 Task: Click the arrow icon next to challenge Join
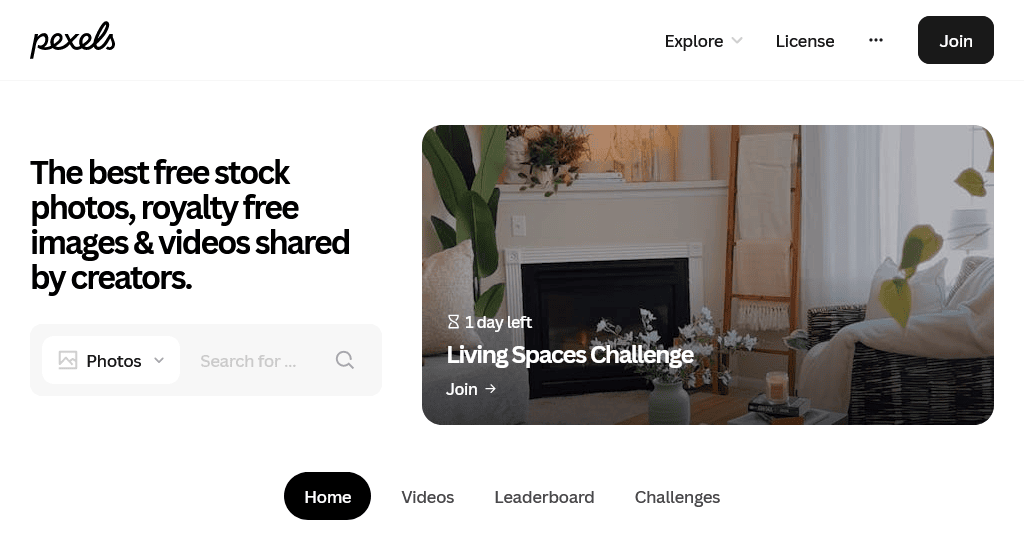[490, 389]
